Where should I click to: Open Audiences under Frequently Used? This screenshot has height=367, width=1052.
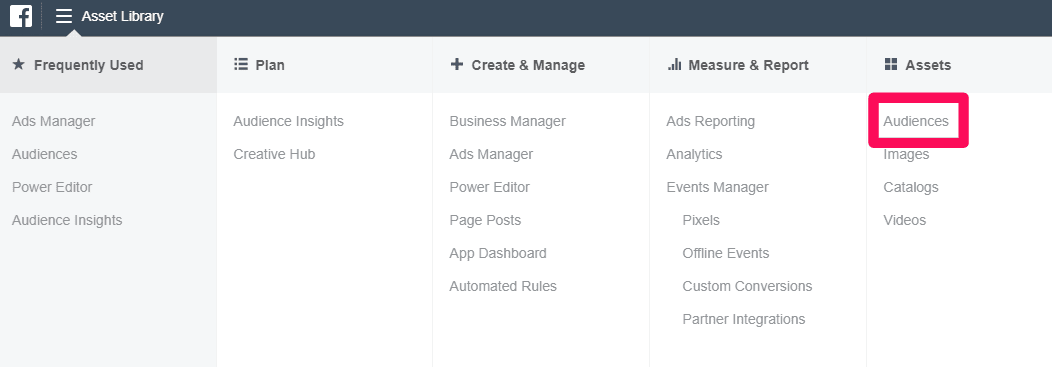point(44,154)
